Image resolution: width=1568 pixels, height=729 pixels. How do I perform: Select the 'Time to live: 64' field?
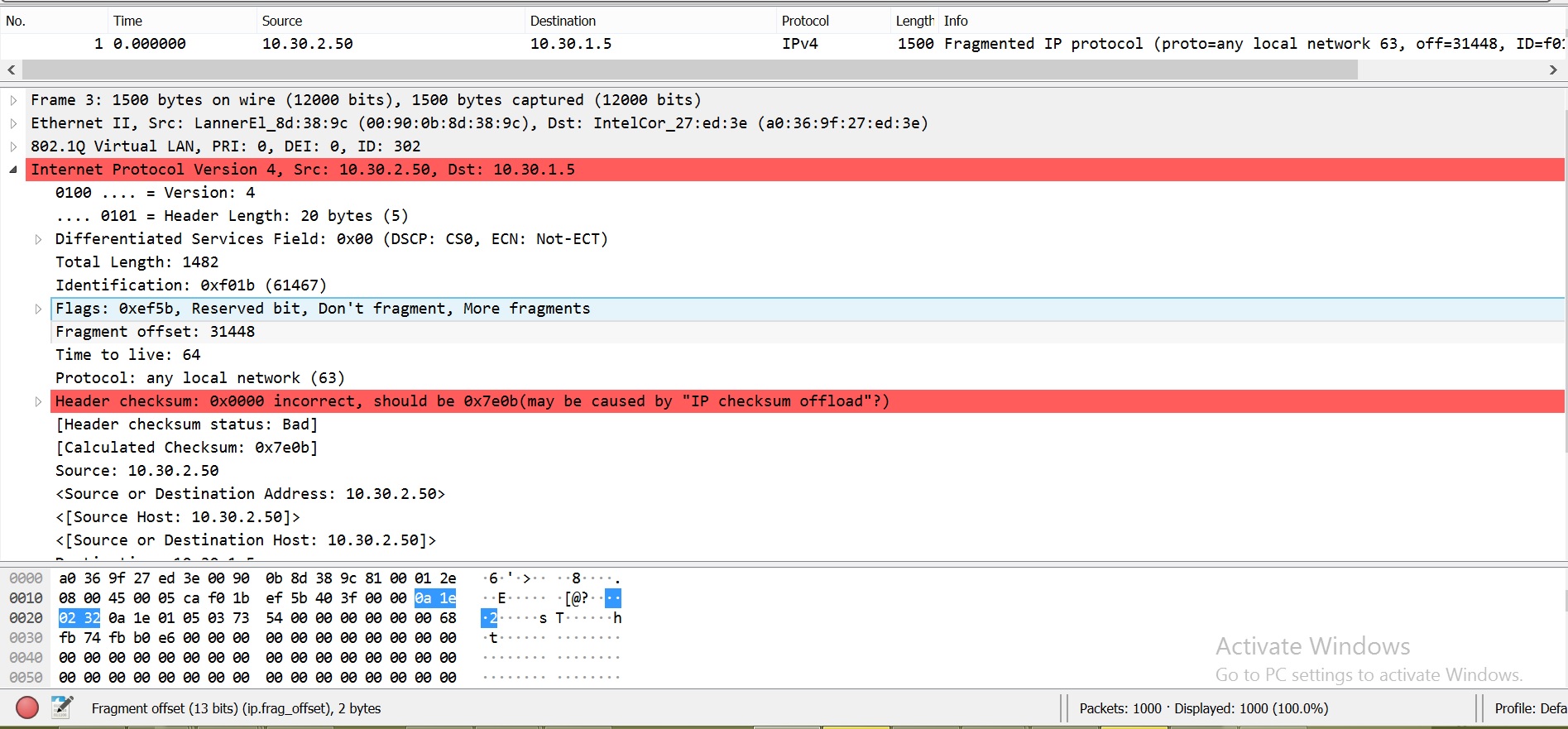[128, 355]
